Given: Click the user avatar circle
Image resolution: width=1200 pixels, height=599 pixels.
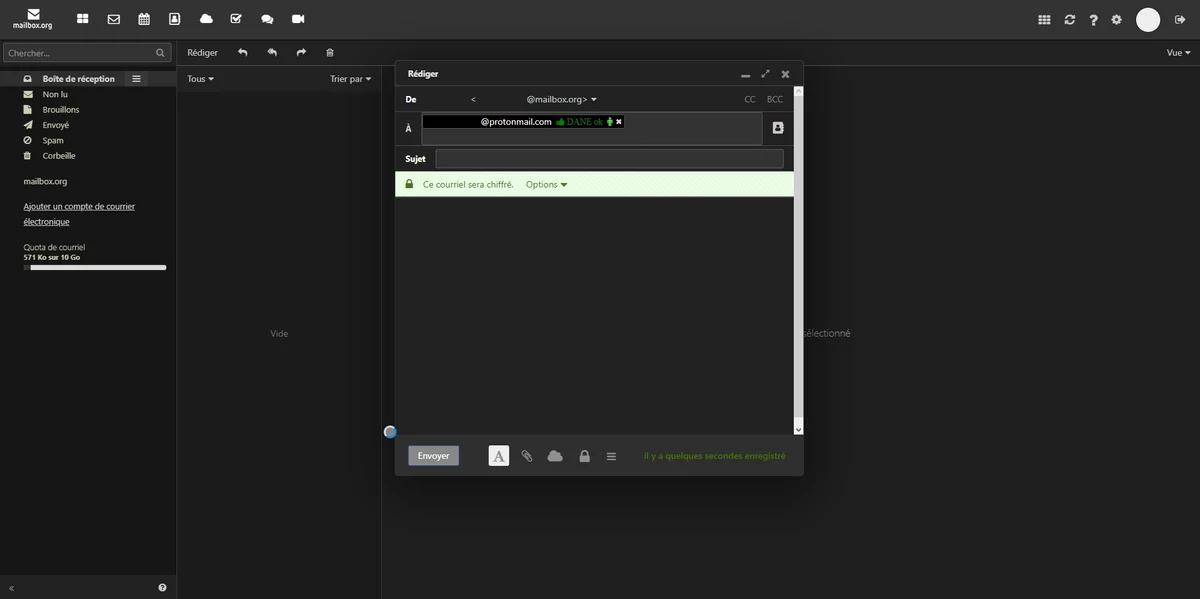Looking at the screenshot, I should pos(1148,19).
